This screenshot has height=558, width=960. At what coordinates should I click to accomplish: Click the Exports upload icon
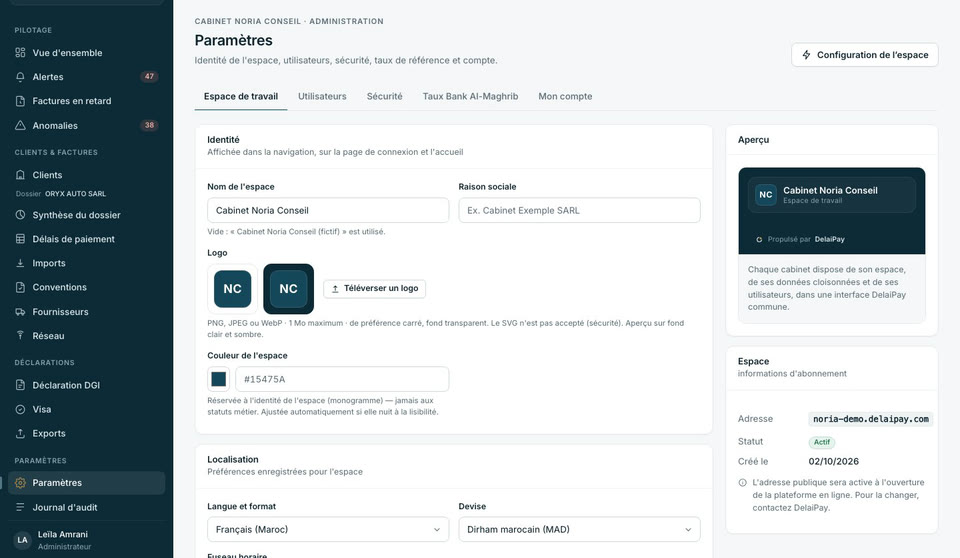click(20, 433)
